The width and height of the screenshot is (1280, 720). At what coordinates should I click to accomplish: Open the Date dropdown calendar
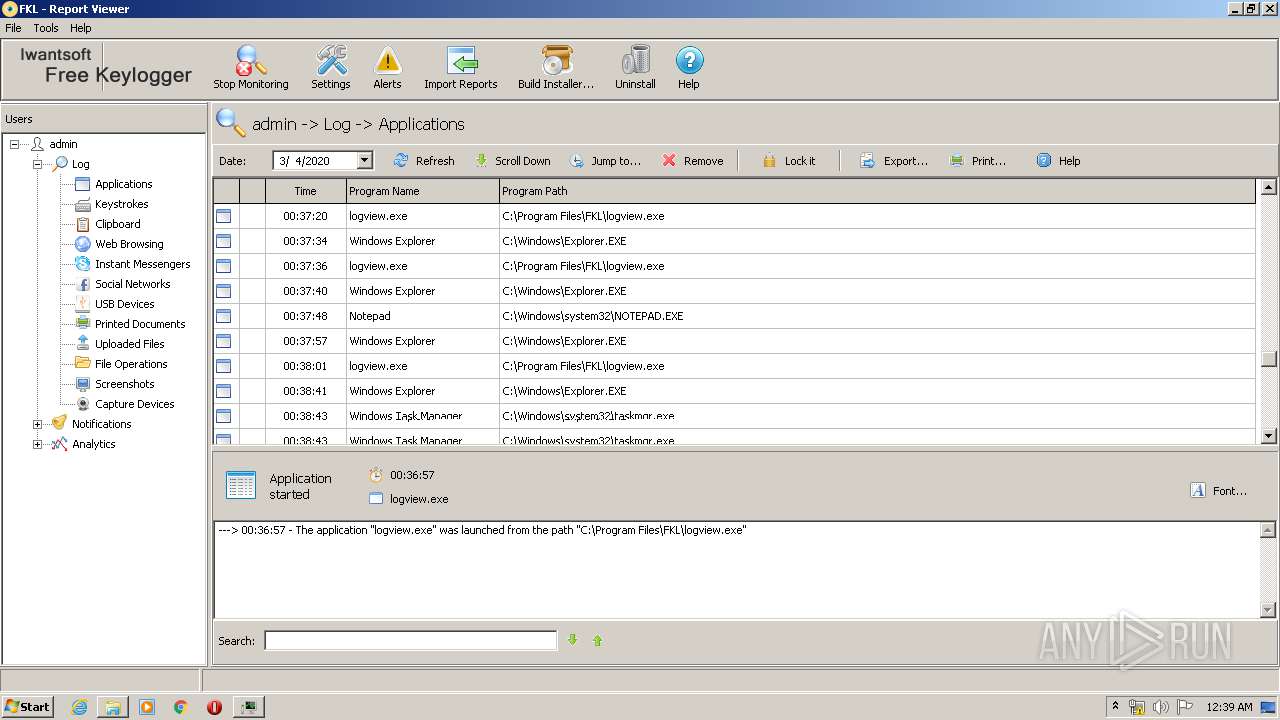[x=364, y=160]
